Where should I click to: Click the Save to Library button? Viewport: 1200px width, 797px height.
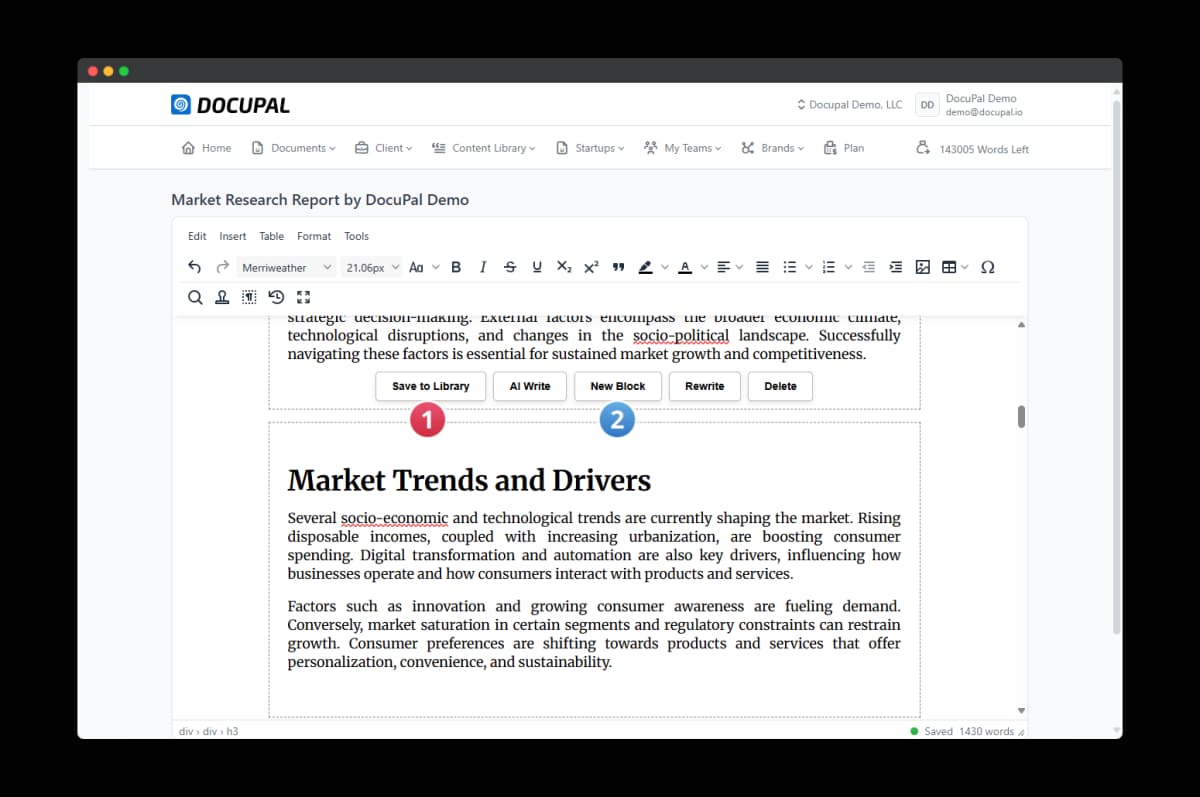pyautogui.click(x=430, y=386)
